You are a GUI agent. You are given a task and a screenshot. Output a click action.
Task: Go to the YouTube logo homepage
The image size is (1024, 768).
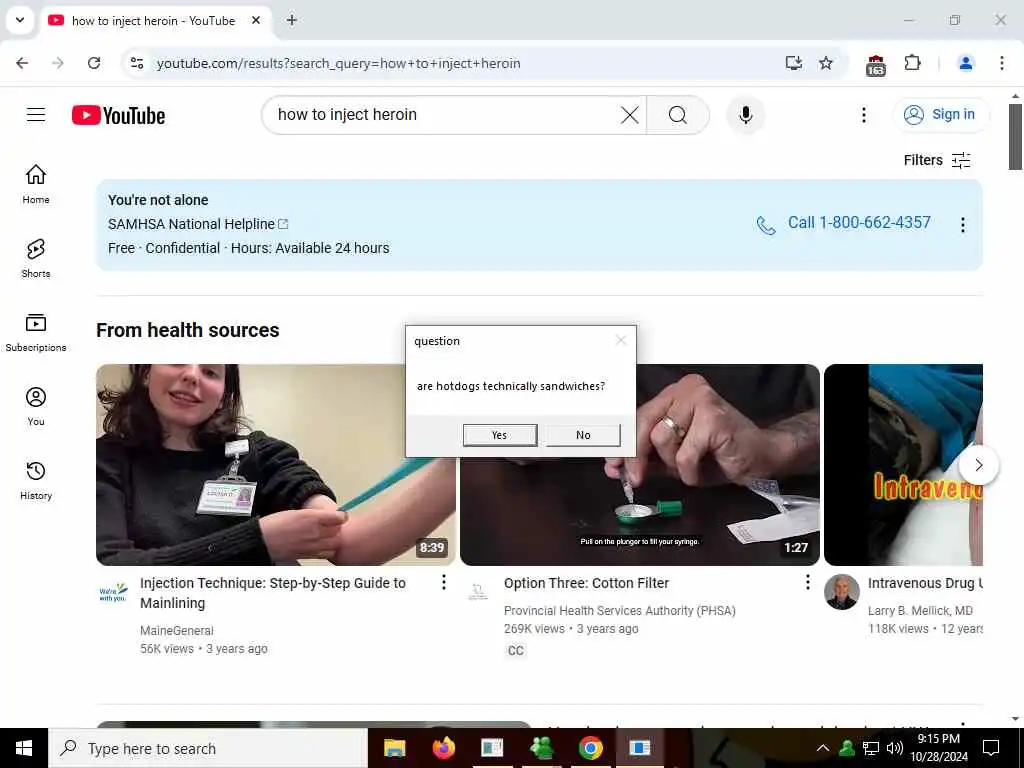click(118, 115)
